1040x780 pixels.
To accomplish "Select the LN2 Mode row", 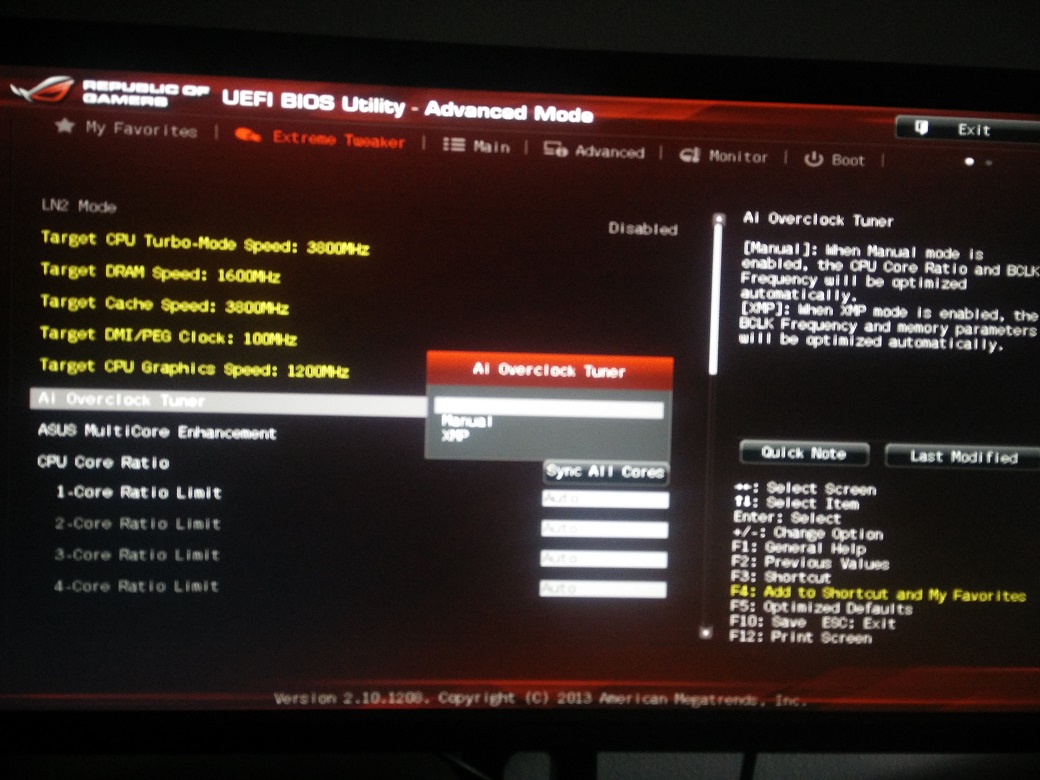I will (x=78, y=206).
